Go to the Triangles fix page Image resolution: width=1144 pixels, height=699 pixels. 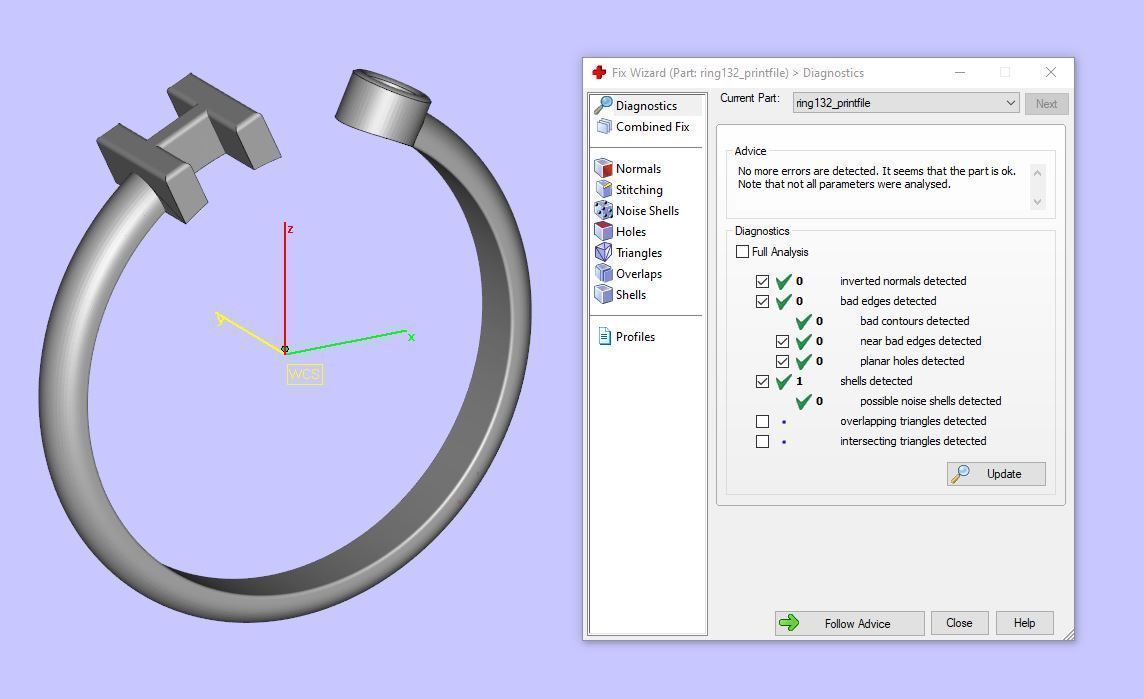(x=638, y=253)
